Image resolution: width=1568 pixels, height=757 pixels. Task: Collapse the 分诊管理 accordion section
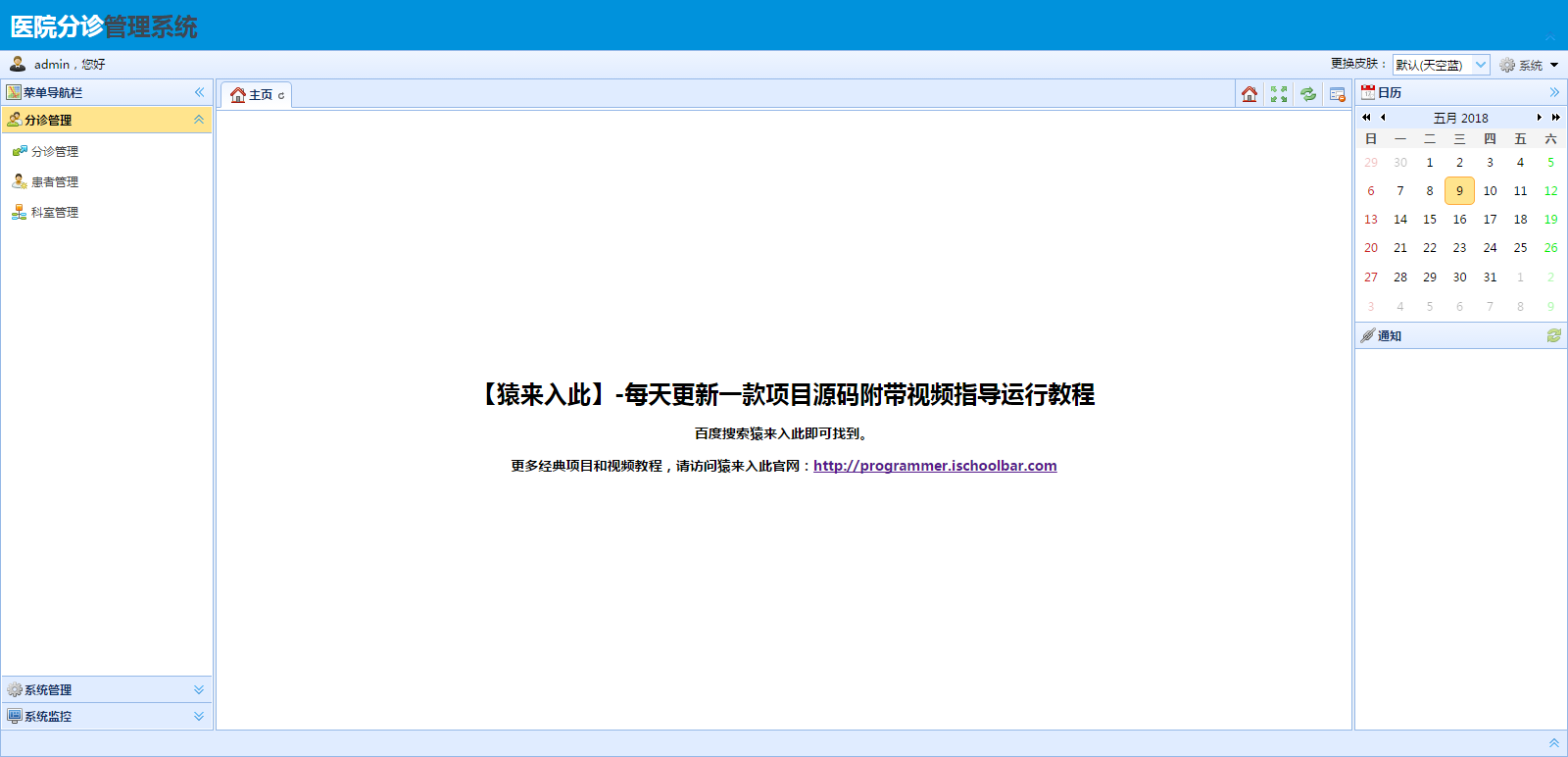point(199,120)
